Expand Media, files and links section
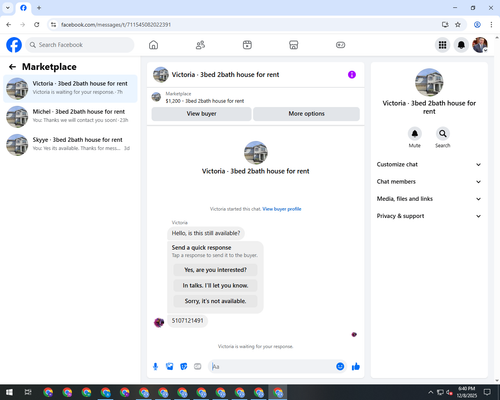500x400 pixels. [429, 199]
